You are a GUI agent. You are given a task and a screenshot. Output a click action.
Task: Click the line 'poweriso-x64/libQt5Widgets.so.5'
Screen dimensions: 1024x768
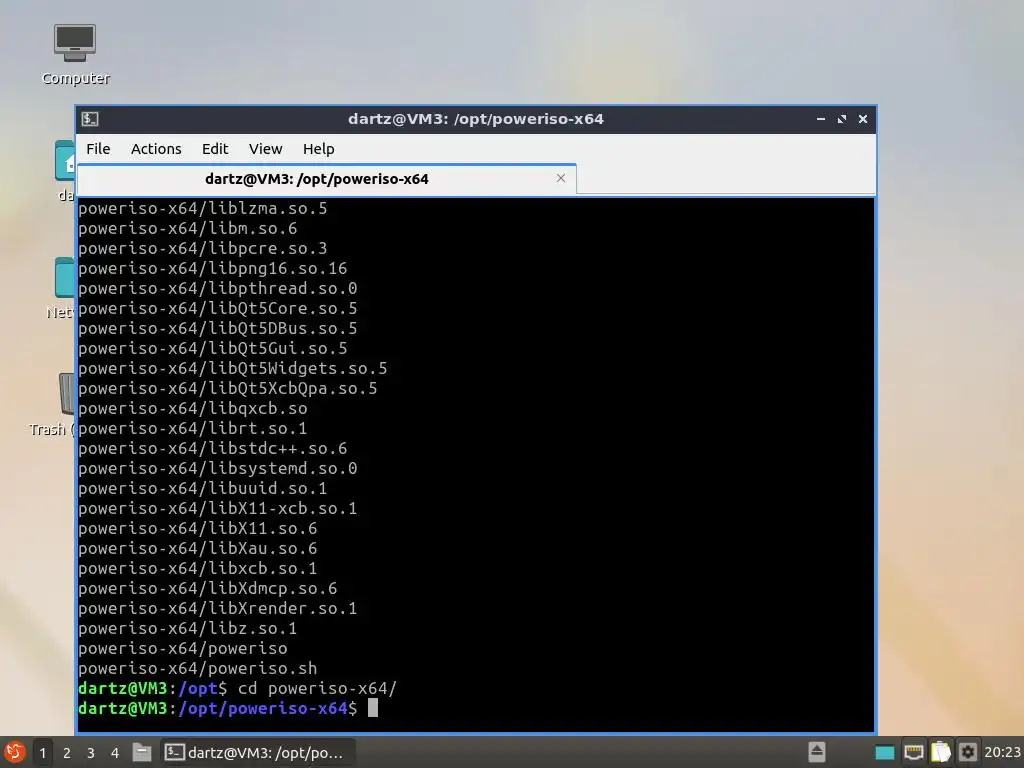232,369
